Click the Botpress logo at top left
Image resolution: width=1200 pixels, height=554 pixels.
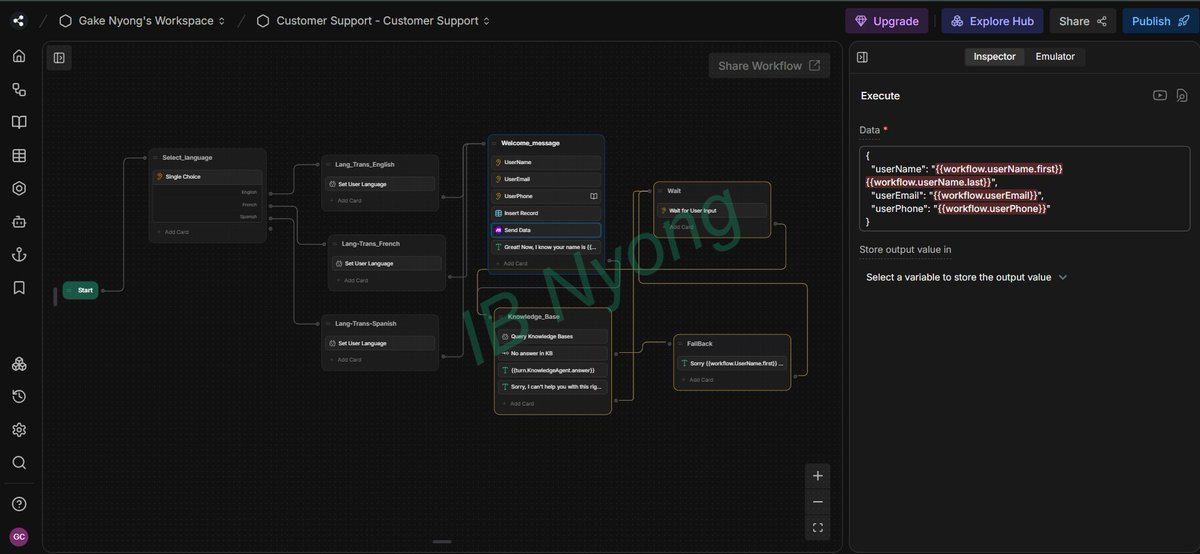pos(19,20)
